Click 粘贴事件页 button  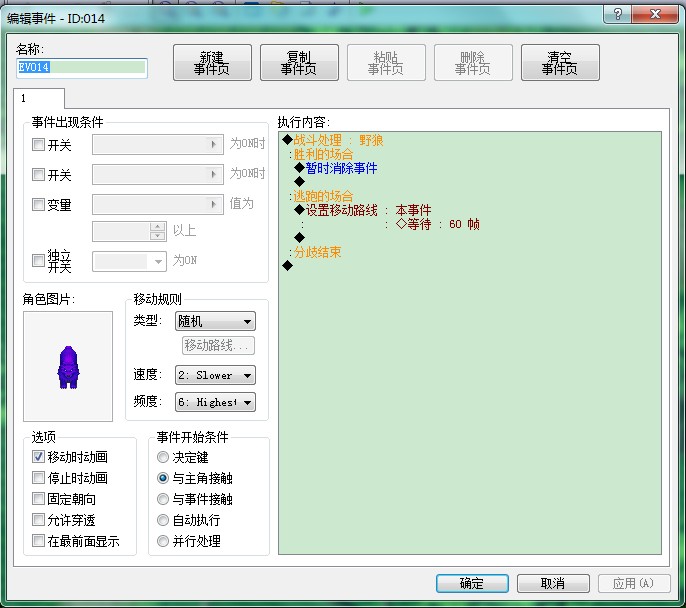point(386,63)
